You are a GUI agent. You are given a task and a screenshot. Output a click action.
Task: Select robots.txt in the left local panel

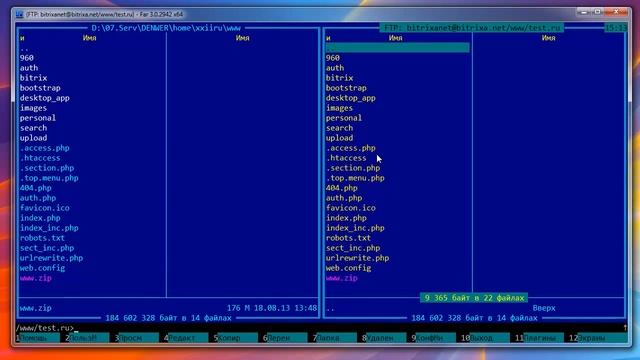pos(42,238)
